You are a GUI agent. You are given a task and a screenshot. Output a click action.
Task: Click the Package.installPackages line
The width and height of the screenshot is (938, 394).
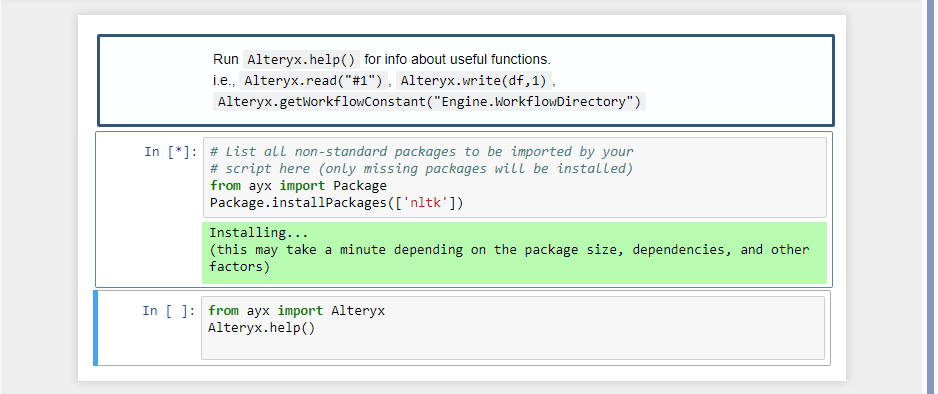[337, 203]
